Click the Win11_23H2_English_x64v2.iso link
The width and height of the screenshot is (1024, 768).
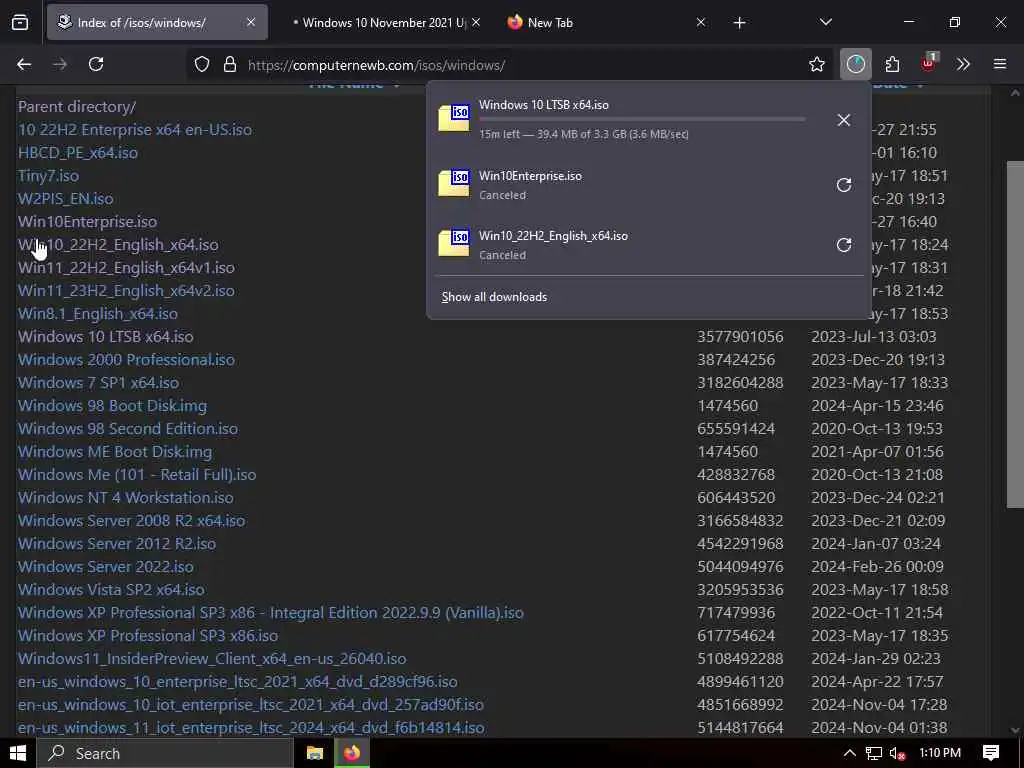coord(126,291)
